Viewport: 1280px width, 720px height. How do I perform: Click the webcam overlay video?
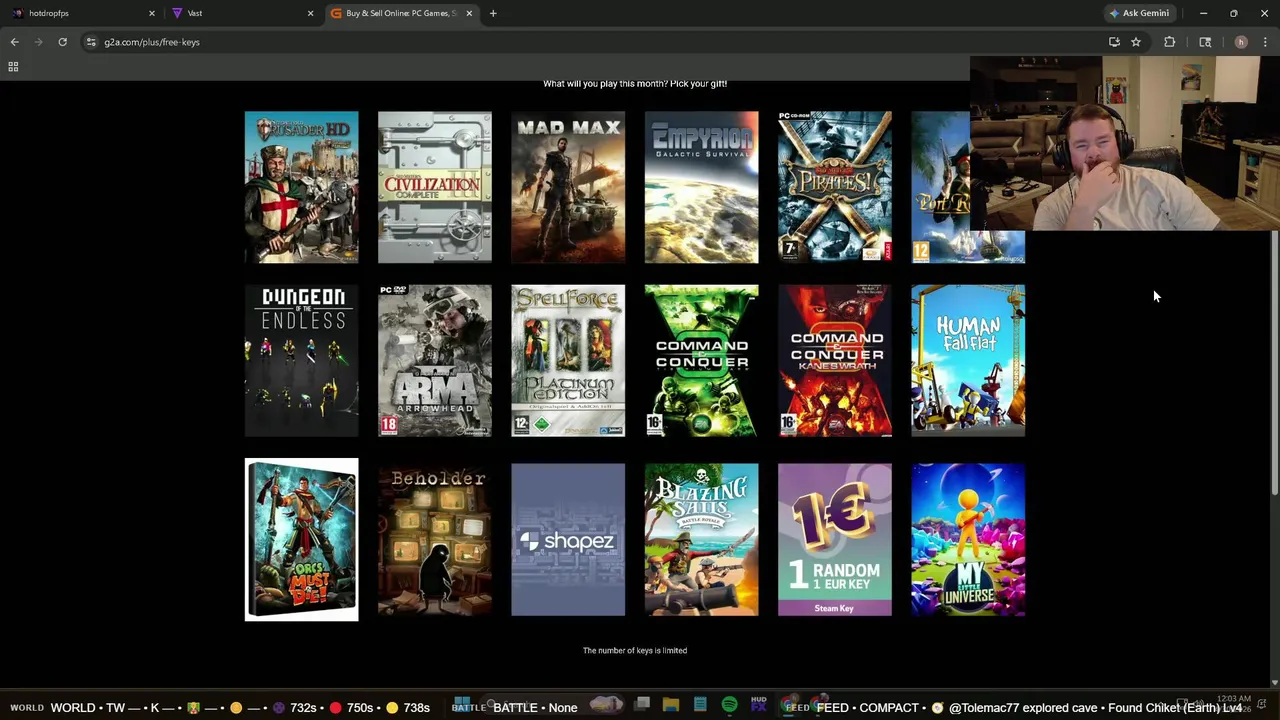tap(1125, 143)
